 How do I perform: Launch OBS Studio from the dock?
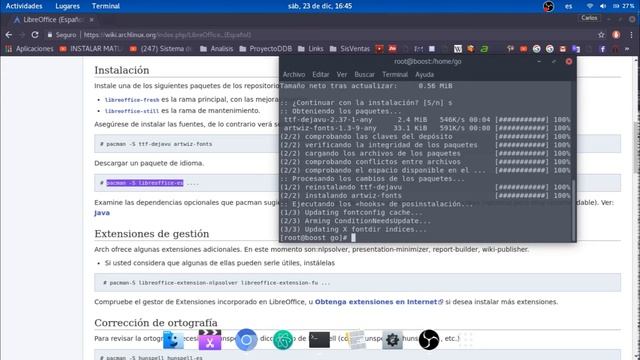click(429, 340)
